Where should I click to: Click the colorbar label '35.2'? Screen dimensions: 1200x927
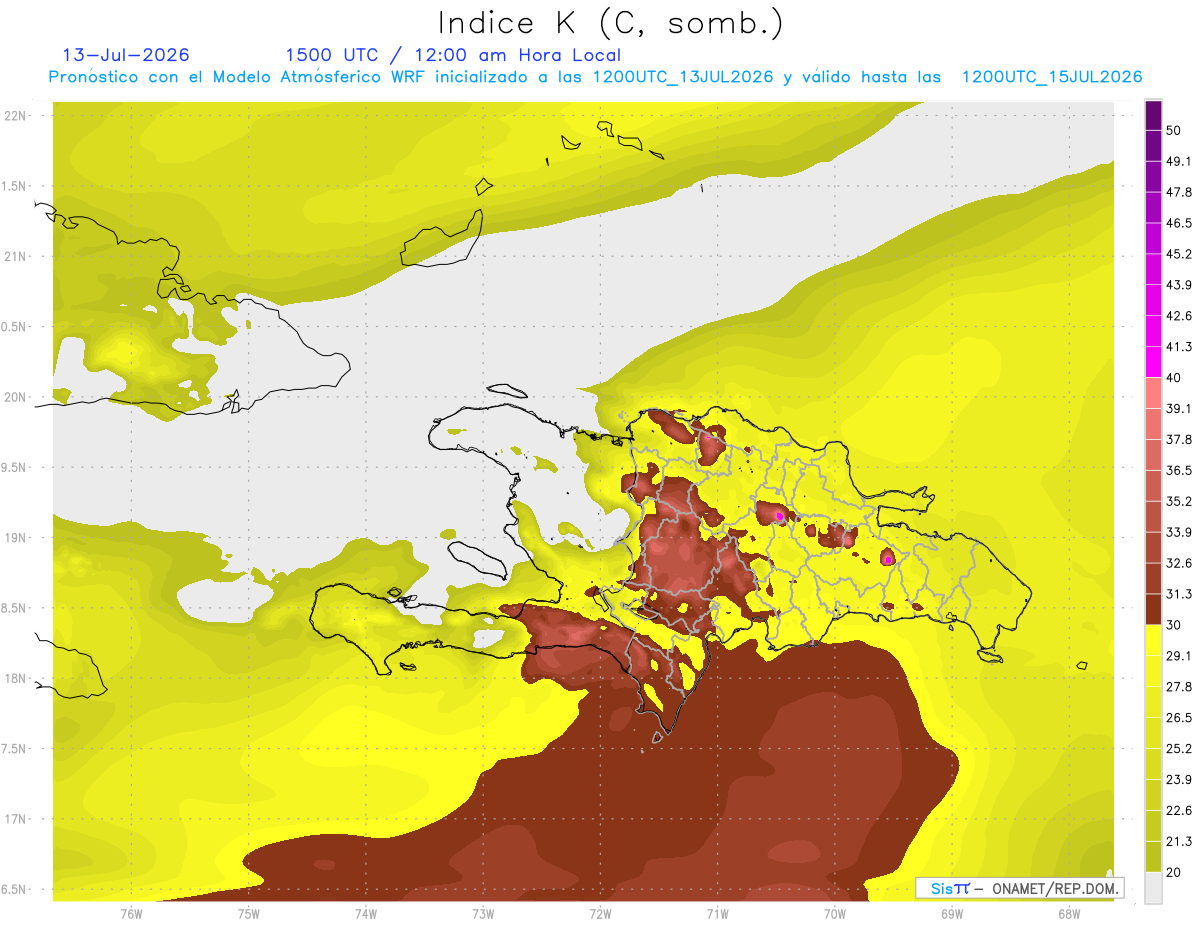tap(1179, 502)
